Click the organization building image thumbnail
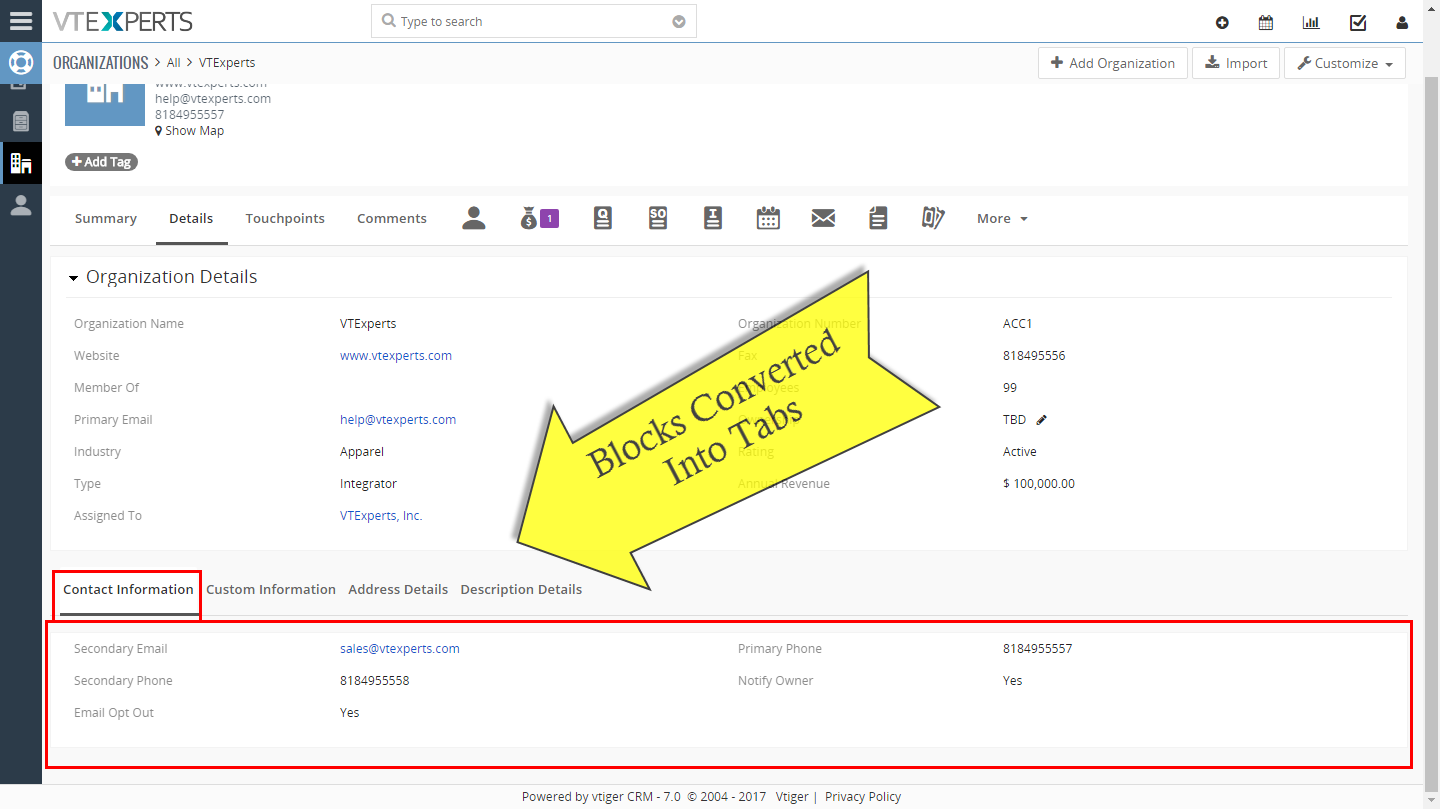 (105, 105)
